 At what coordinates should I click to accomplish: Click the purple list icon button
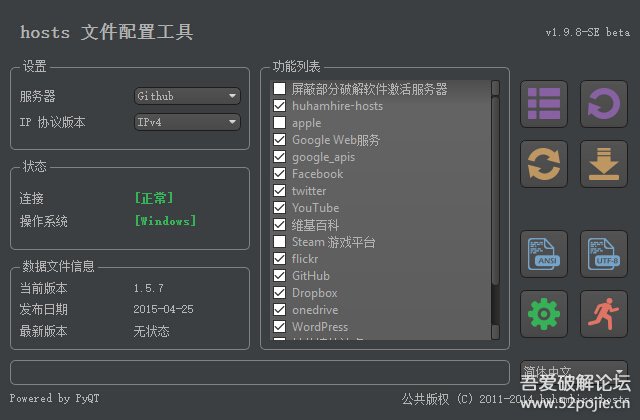coord(544,104)
